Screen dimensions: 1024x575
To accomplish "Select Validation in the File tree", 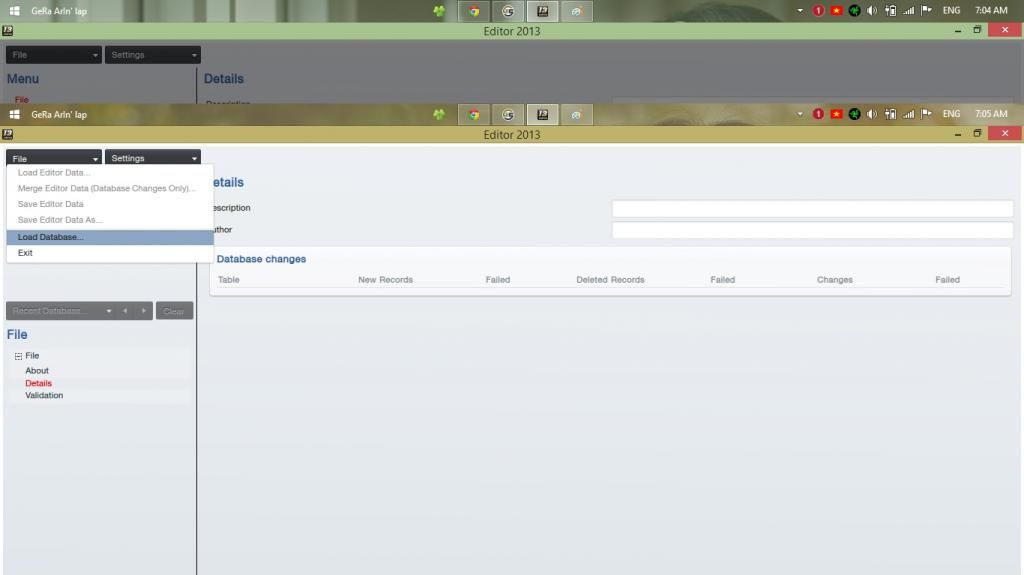I will point(44,395).
